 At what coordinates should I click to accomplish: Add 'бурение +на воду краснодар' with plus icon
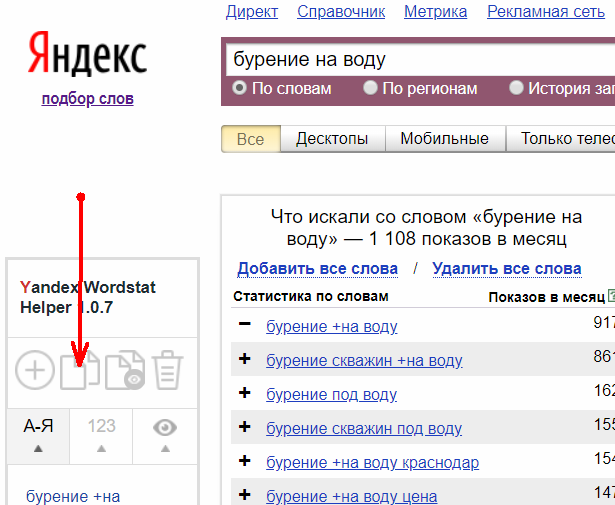[x=245, y=461]
